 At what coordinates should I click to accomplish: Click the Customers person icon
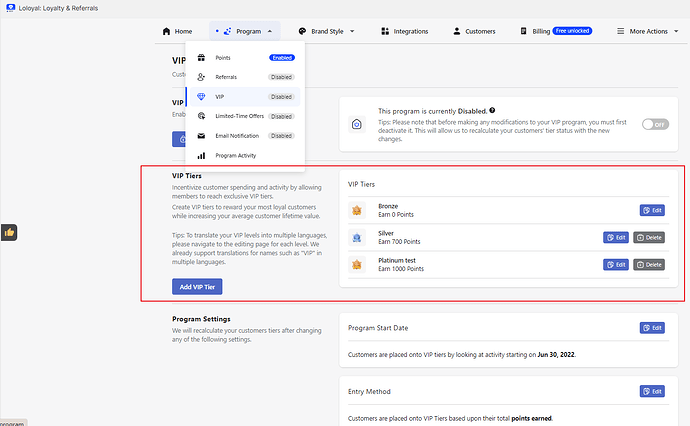tap(457, 31)
